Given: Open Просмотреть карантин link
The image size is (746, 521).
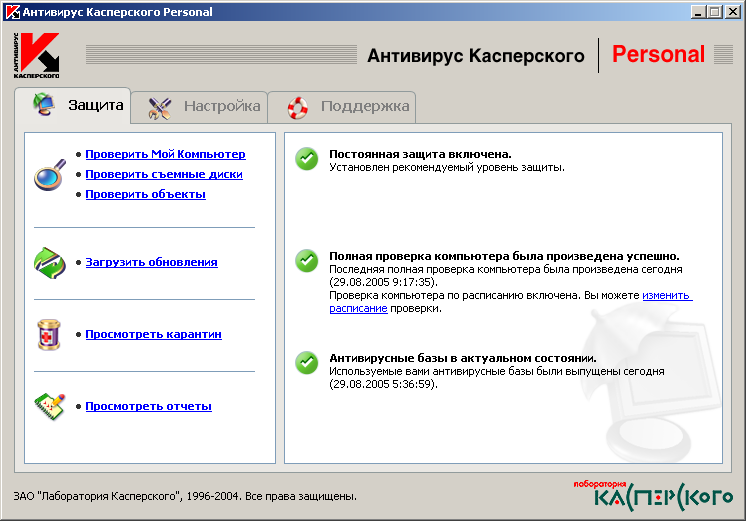Looking at the screenshot, I should (x=153, y=334).
